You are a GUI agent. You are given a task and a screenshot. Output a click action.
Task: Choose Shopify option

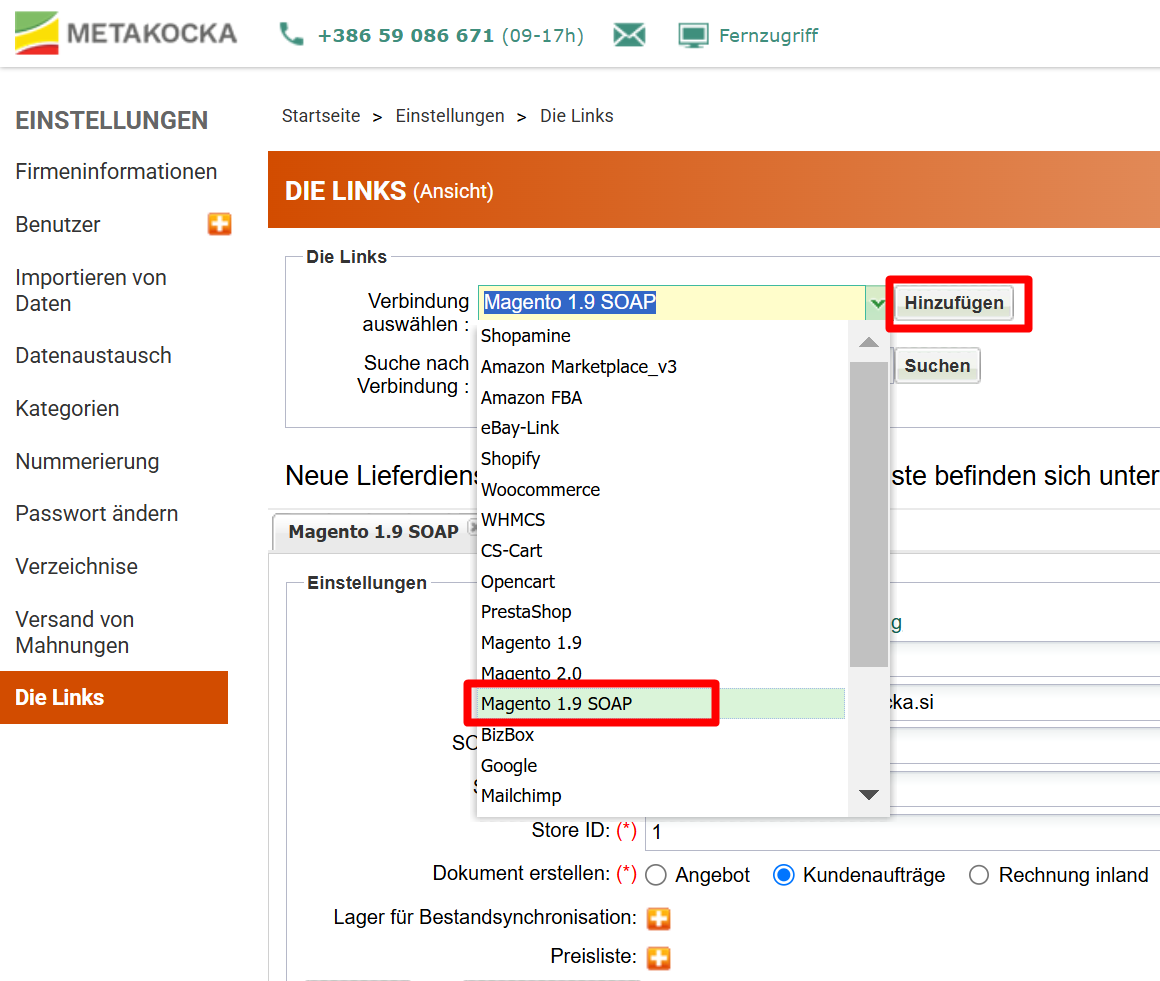[x=661, y=459]
